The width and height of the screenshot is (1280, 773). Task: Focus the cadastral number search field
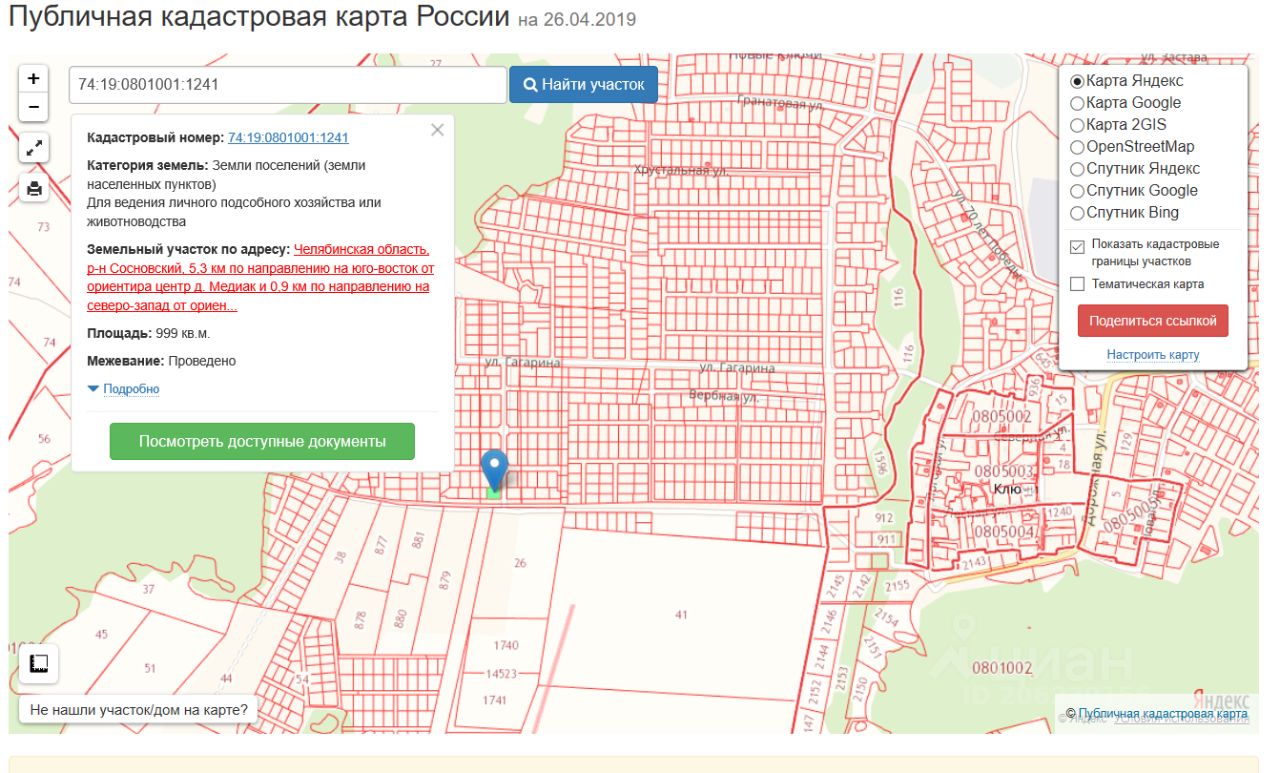[x=288, y=85]
